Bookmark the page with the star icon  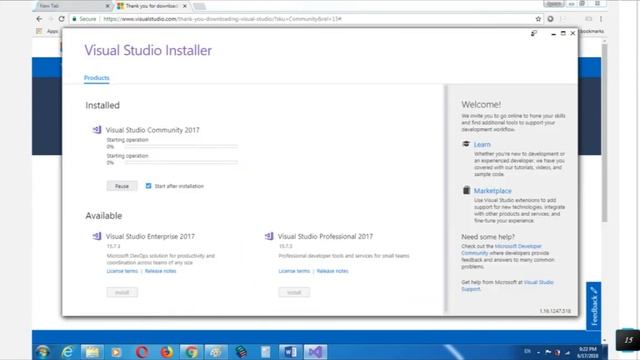pos(538,19)
